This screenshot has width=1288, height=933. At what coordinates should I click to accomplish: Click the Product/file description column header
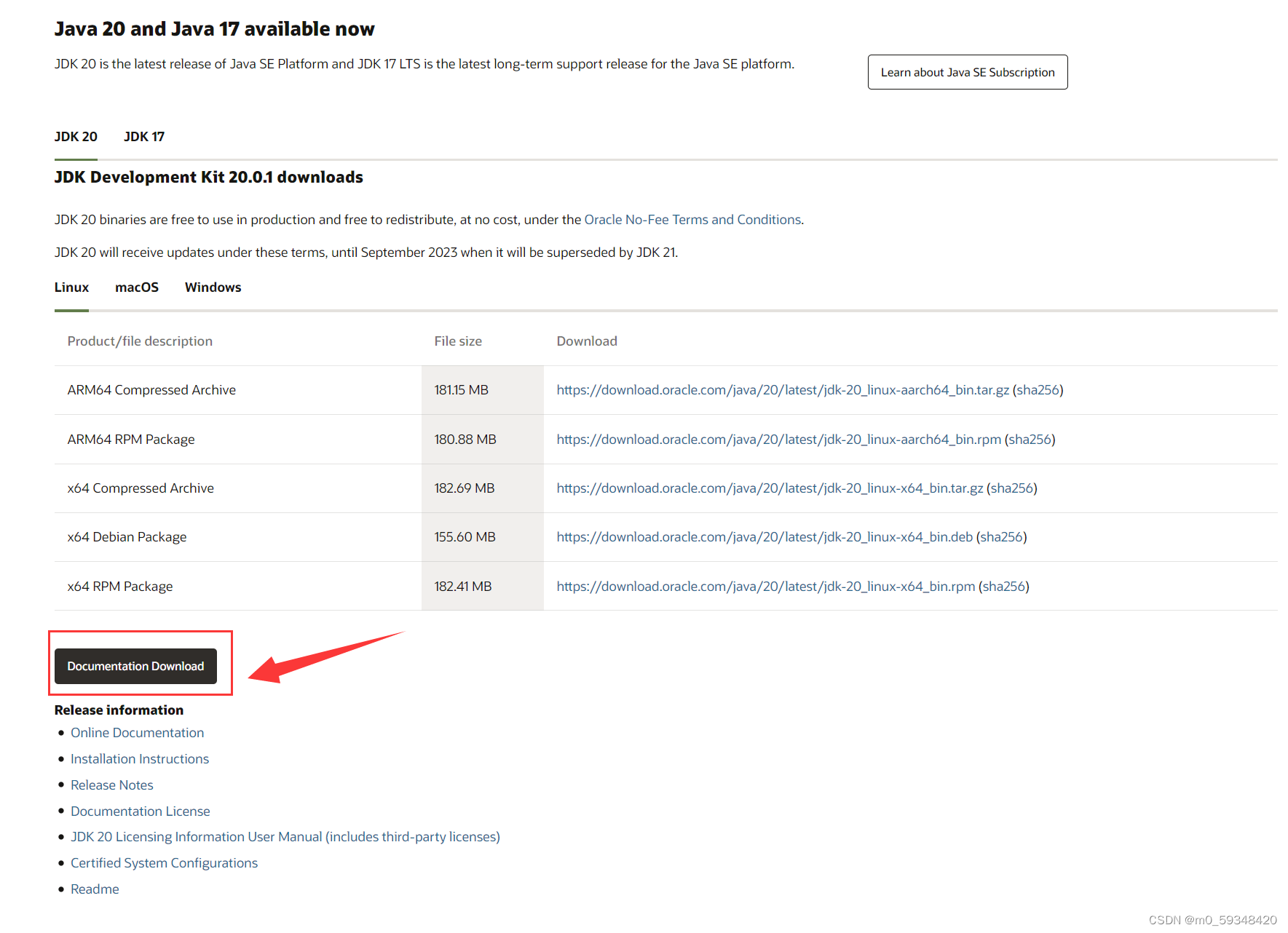(140, 341)
